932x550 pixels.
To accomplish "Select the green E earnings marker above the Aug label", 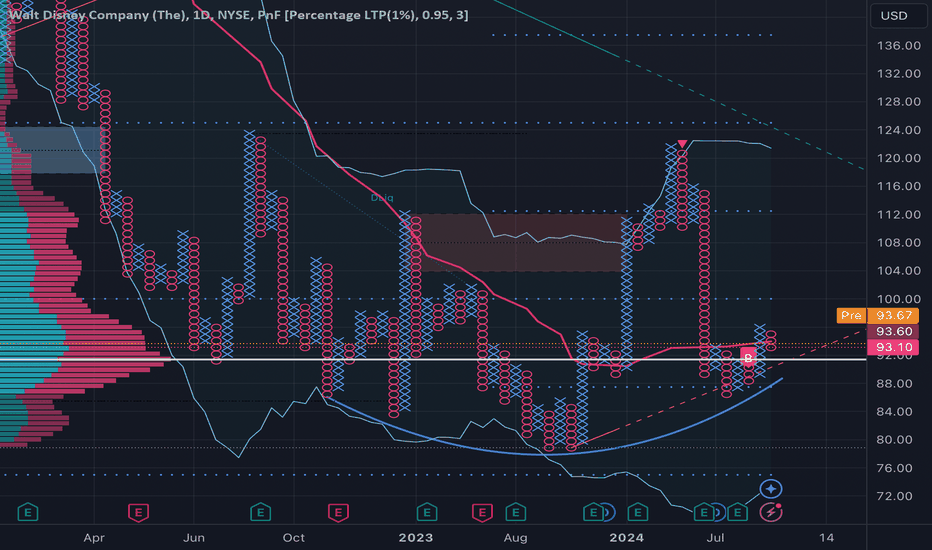I will [515, 512].
